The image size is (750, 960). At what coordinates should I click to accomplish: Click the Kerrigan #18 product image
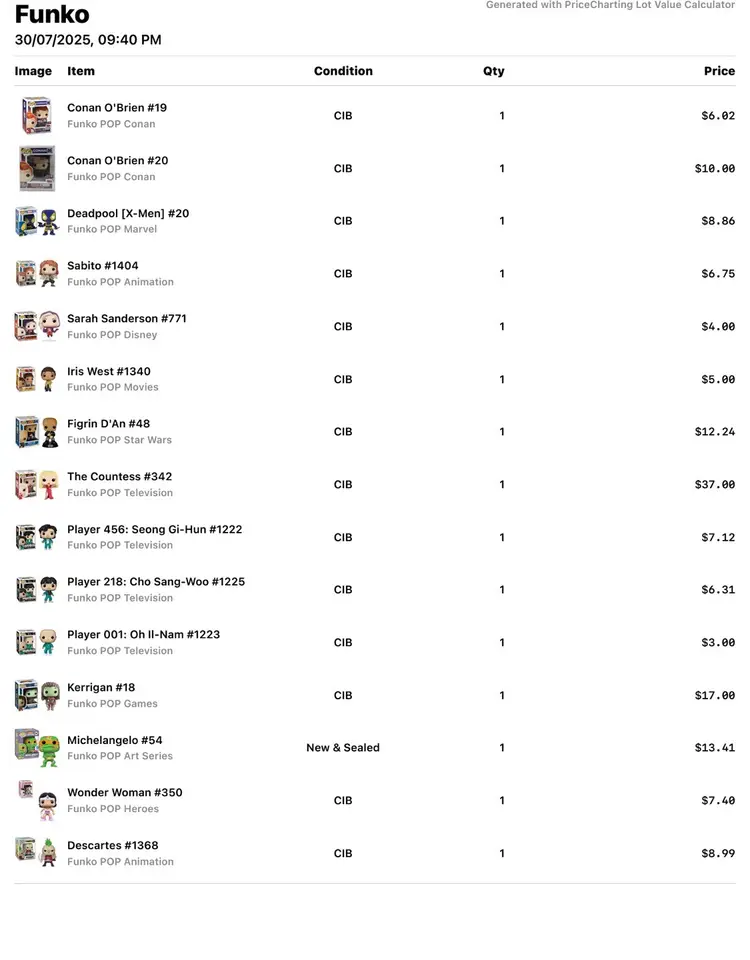point(36,695)
